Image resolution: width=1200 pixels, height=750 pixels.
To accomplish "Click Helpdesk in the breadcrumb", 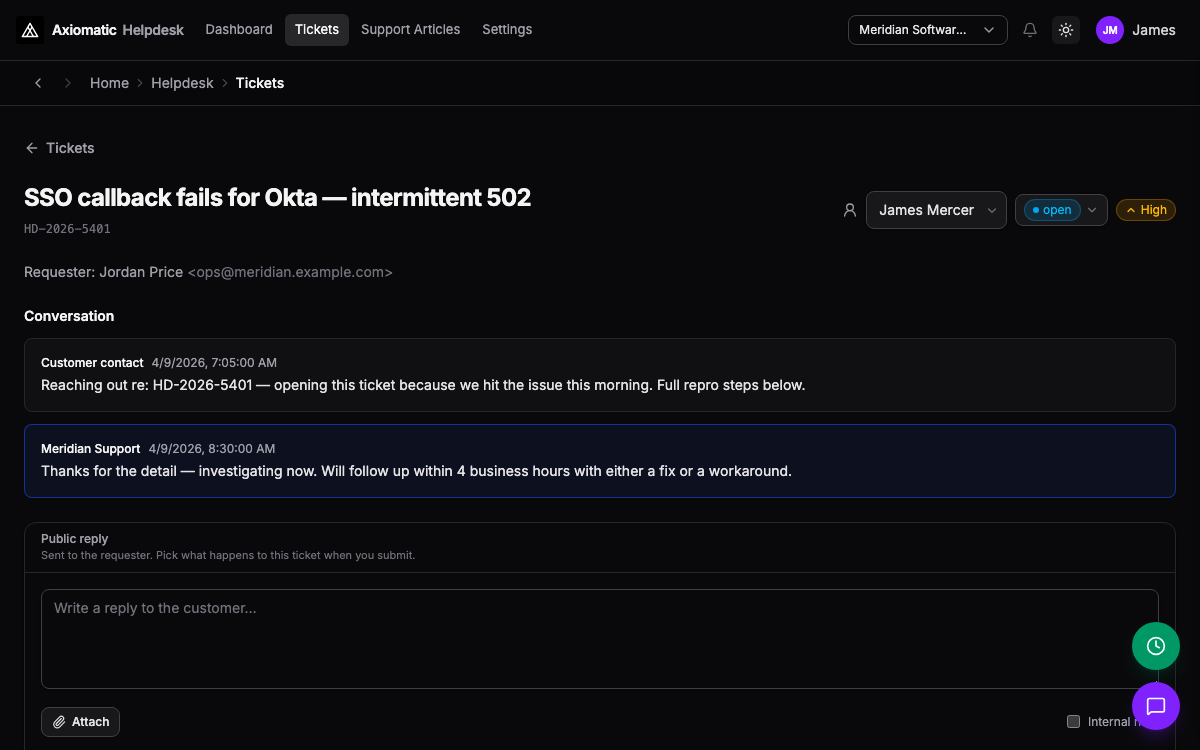I will point(182,83).
